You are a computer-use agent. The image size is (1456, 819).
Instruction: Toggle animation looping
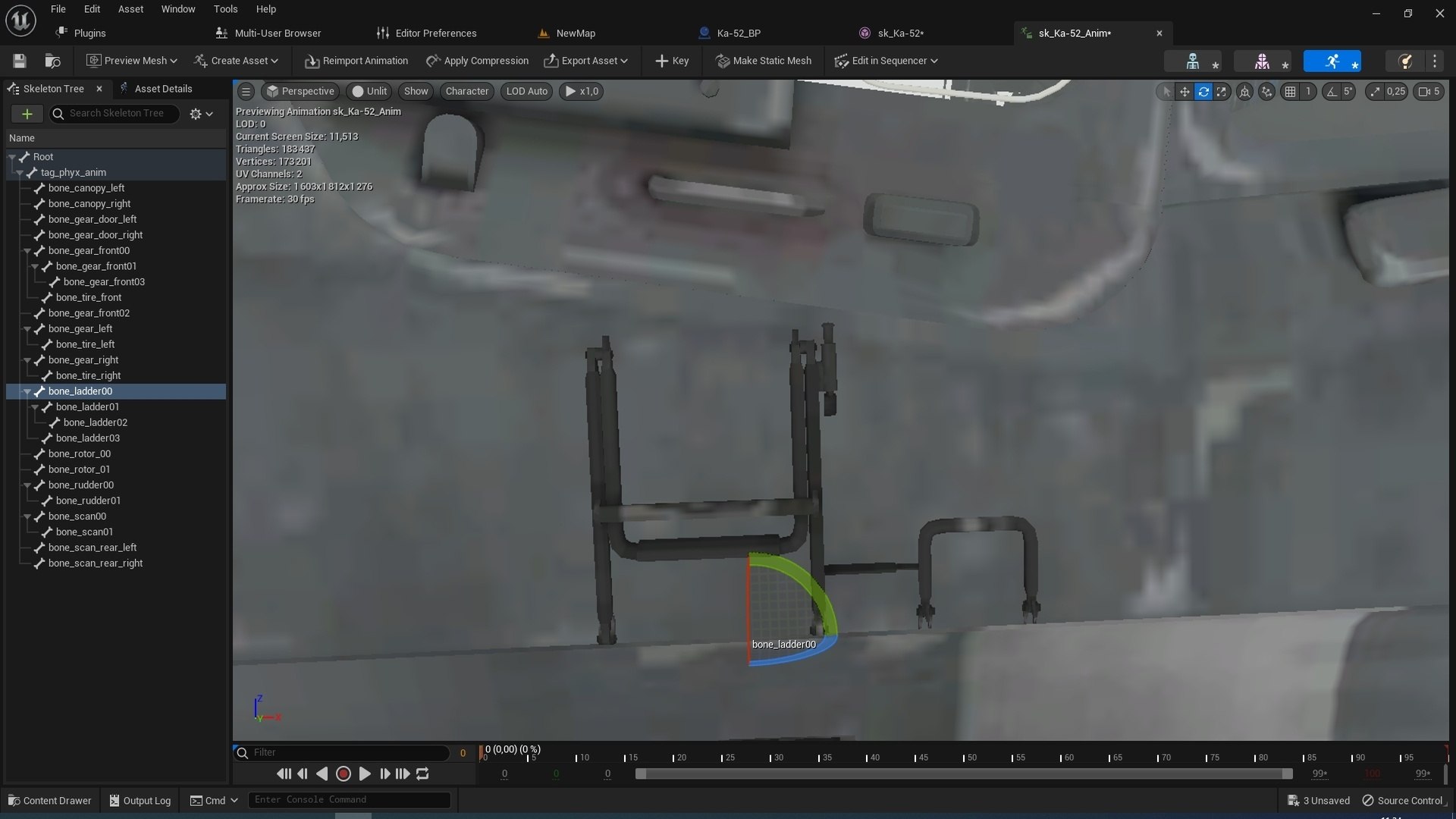423,774
